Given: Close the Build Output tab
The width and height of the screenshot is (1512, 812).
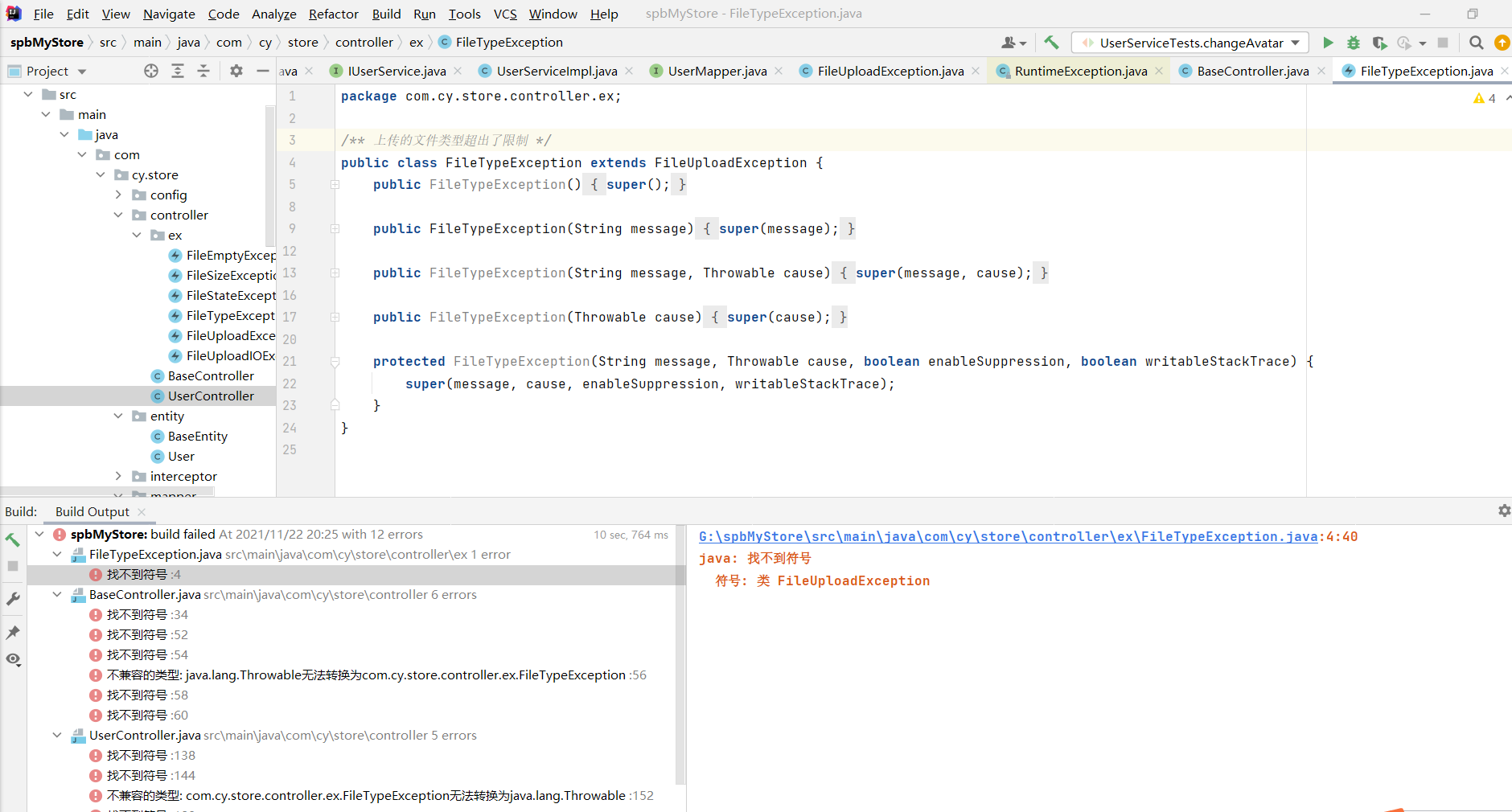Looking at the screenshot, I should point(142,511).
